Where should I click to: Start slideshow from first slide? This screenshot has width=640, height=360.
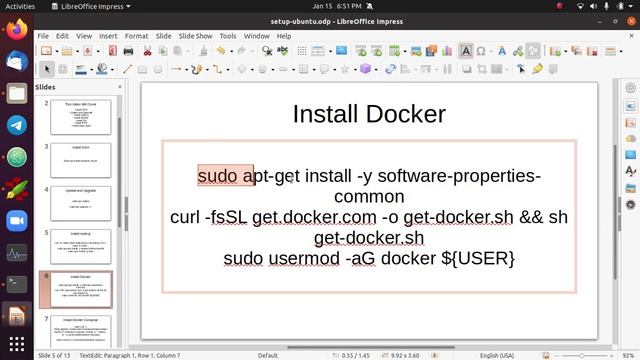coord(361,51)
